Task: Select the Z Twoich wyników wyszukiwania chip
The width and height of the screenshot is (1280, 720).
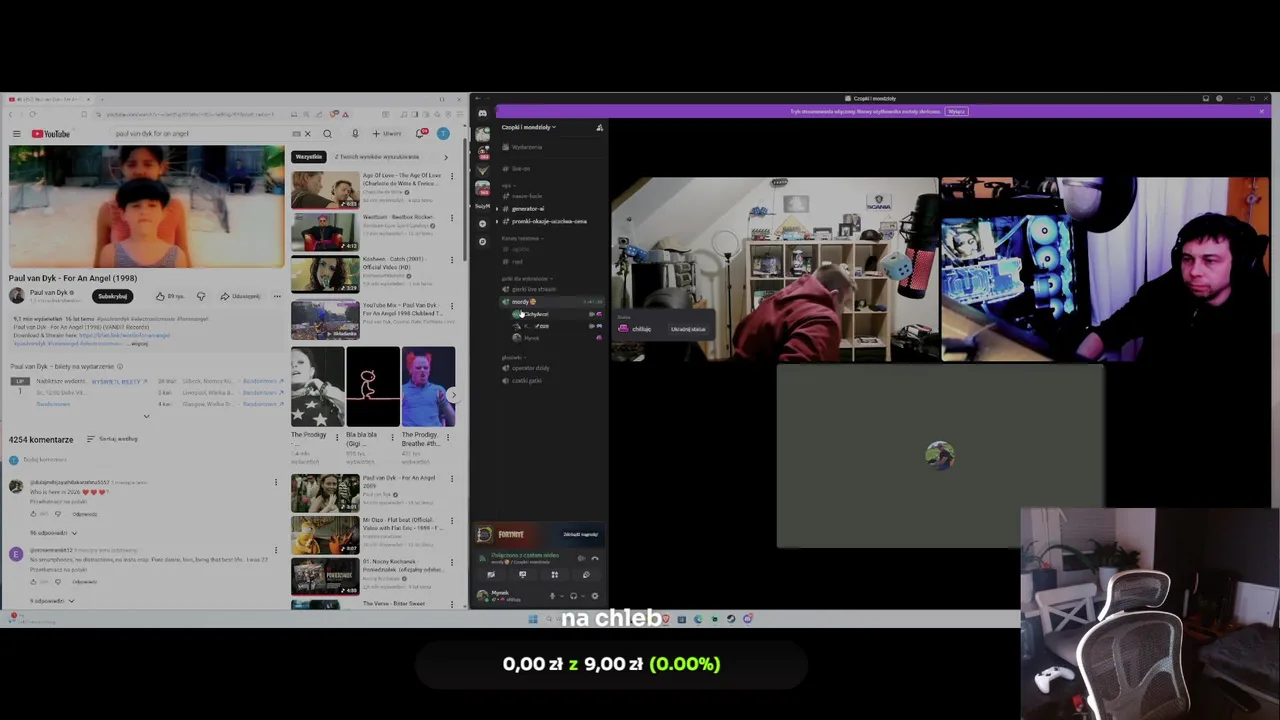Action: (x=376, y=157)
